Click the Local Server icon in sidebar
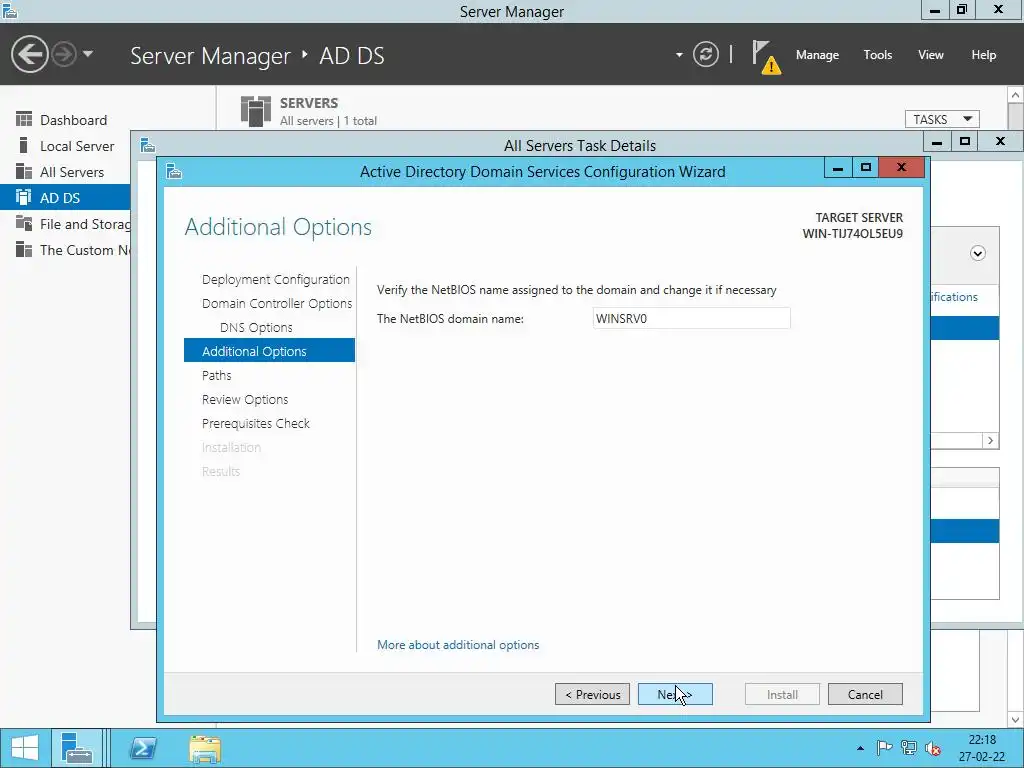 point(24,145)
